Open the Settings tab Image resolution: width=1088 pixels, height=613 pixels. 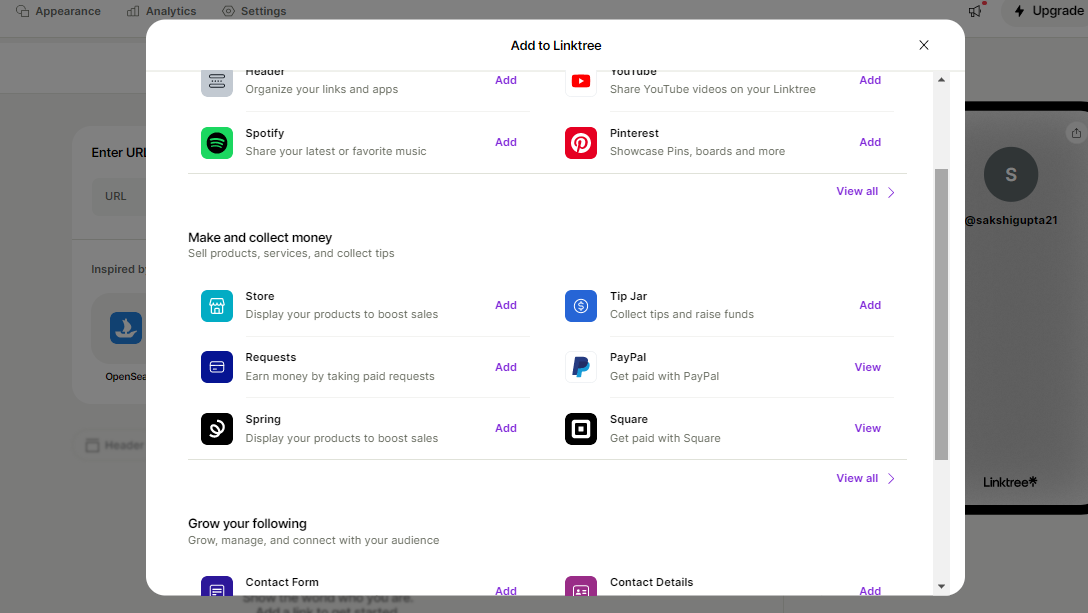point(254,11)
